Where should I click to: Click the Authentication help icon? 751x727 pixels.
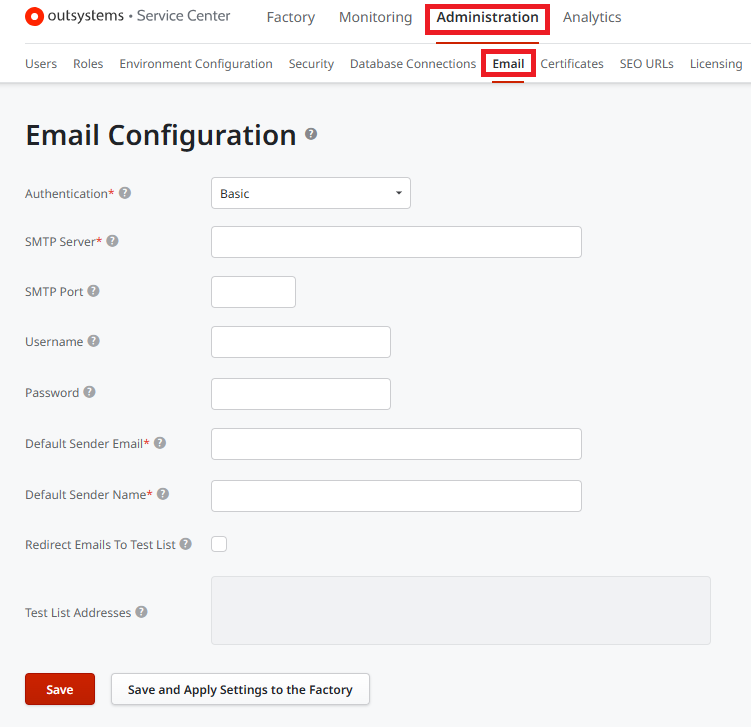coord(125,193)
